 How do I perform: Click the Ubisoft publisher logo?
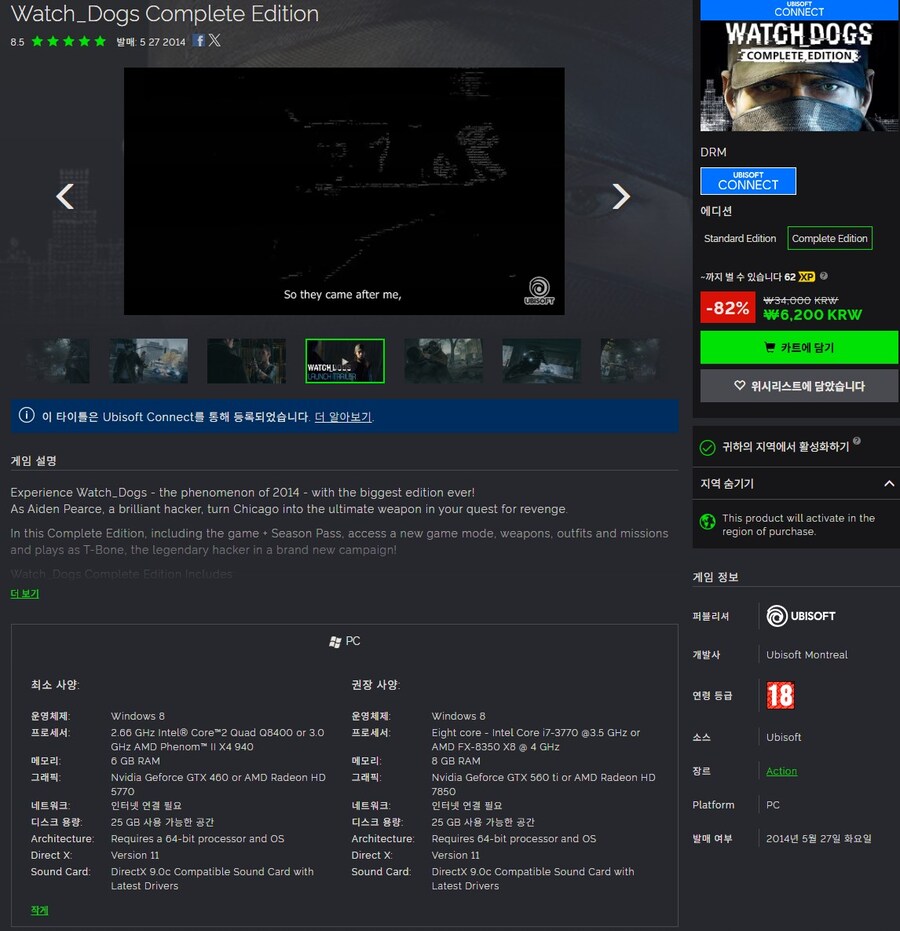pos(801,616)
